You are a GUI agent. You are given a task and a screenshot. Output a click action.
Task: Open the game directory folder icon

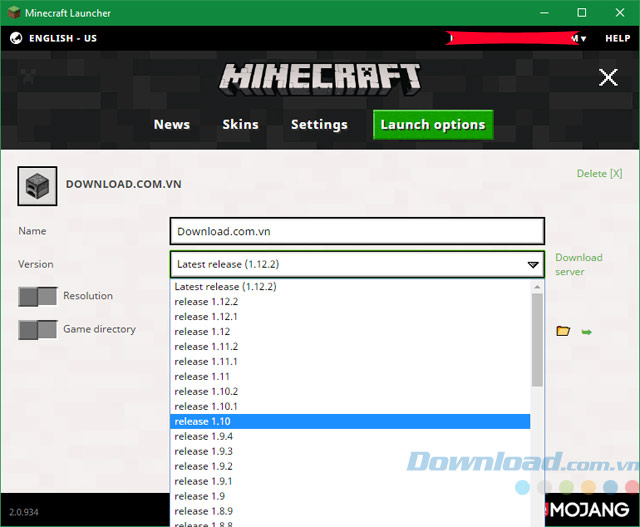click(x=563, y=331)
